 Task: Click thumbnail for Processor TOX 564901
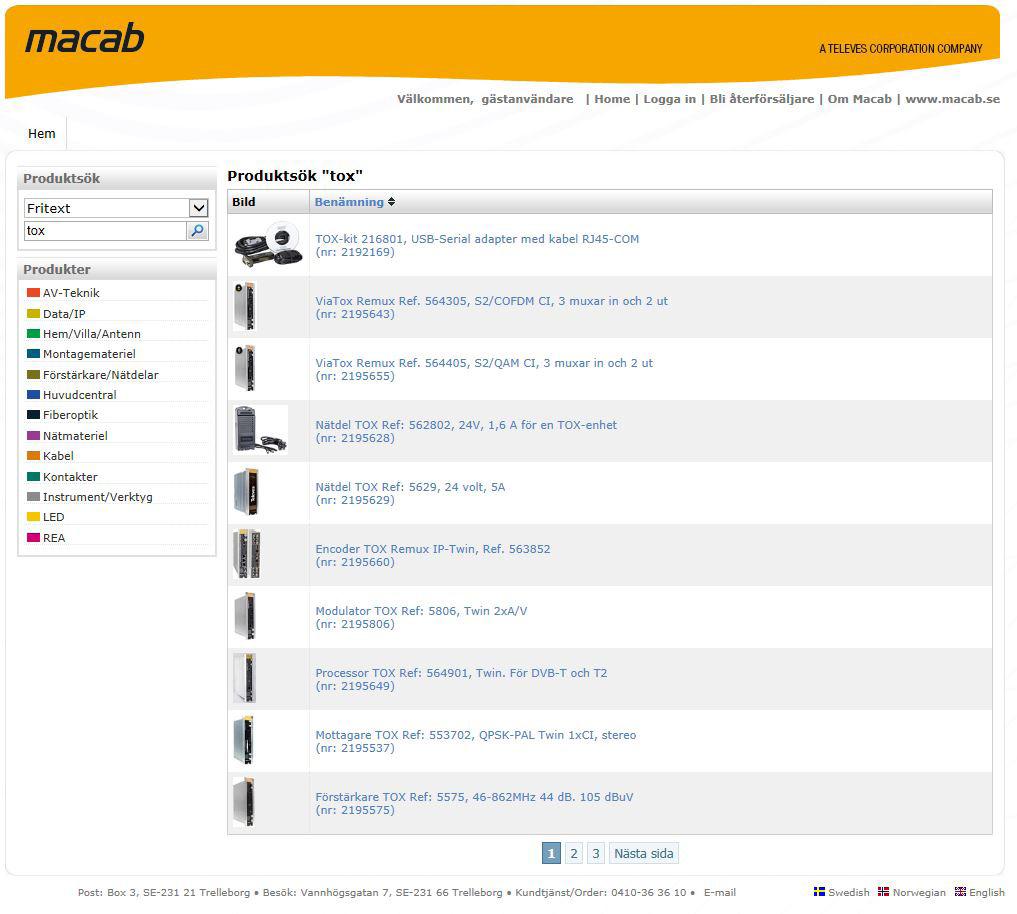246,679
